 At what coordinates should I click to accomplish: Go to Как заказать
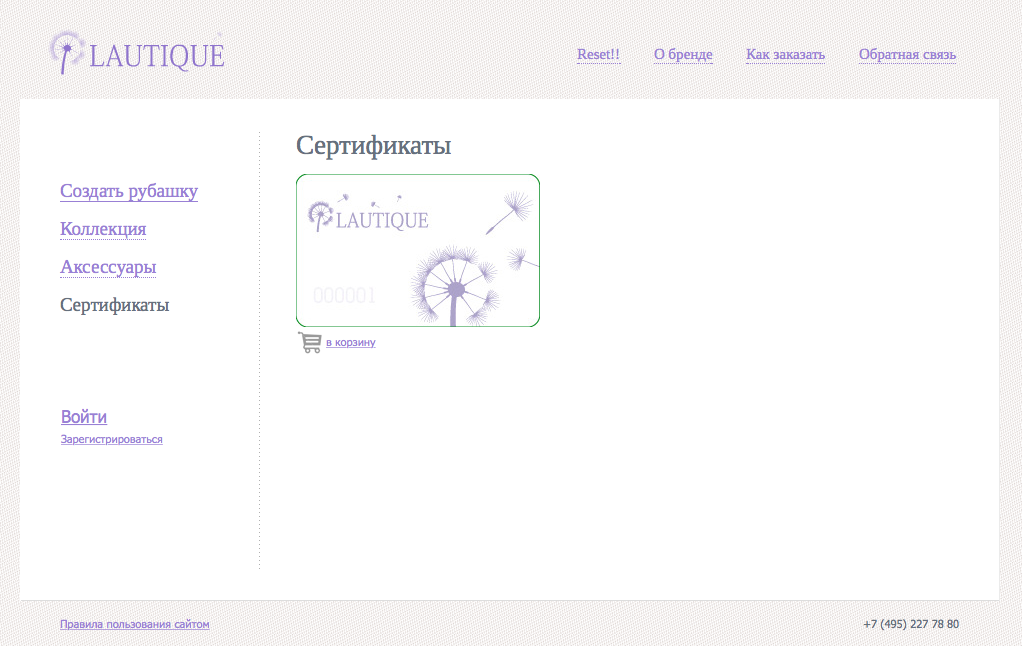point(785,55)
